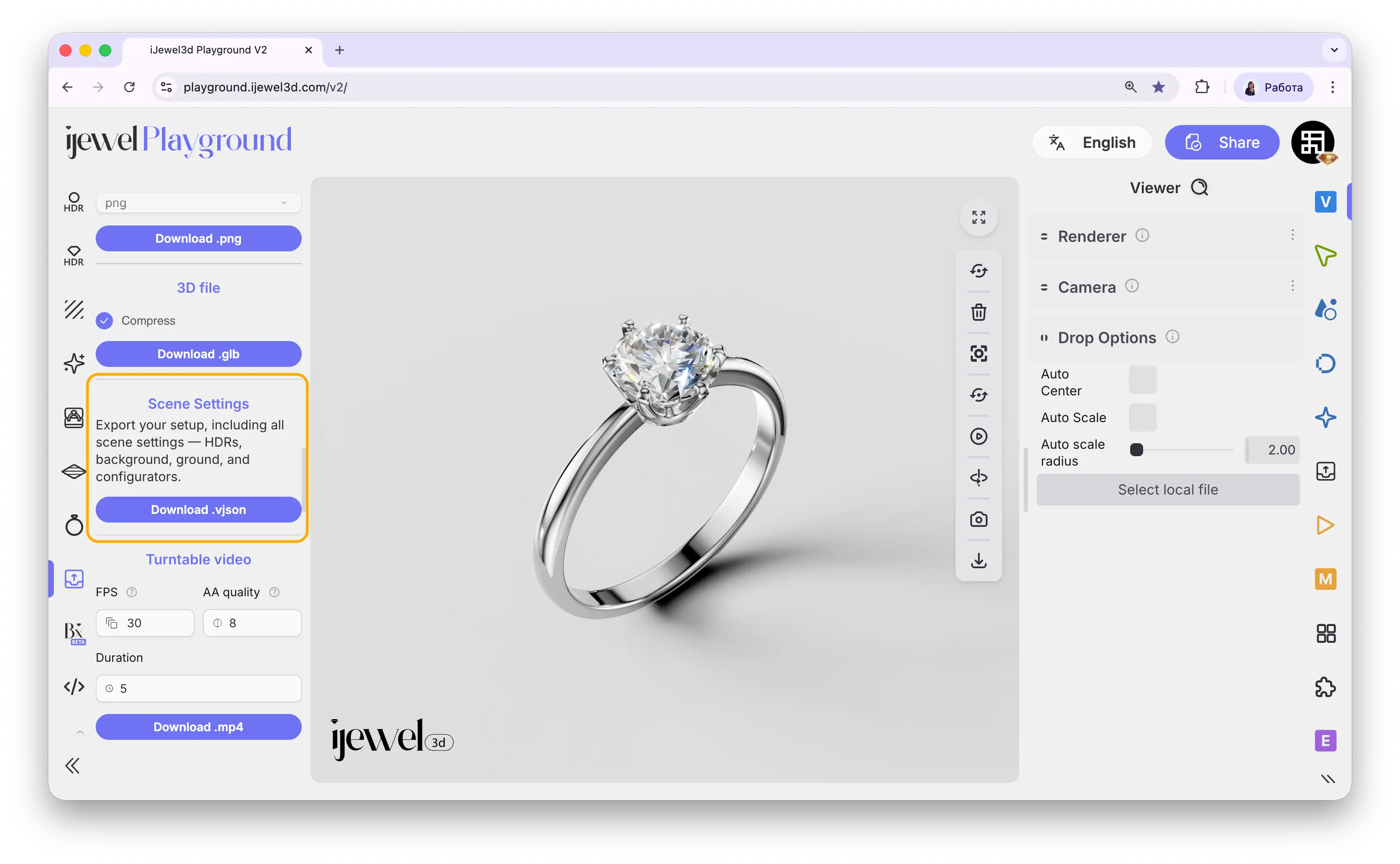Open the English language selector
This screenshot has height=864, width=1400.
click(1091, 142)
